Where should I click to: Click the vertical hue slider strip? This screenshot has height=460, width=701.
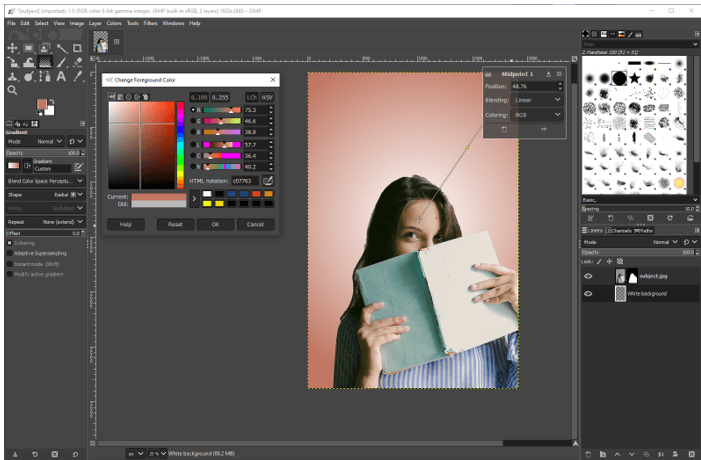coord(180,145)
